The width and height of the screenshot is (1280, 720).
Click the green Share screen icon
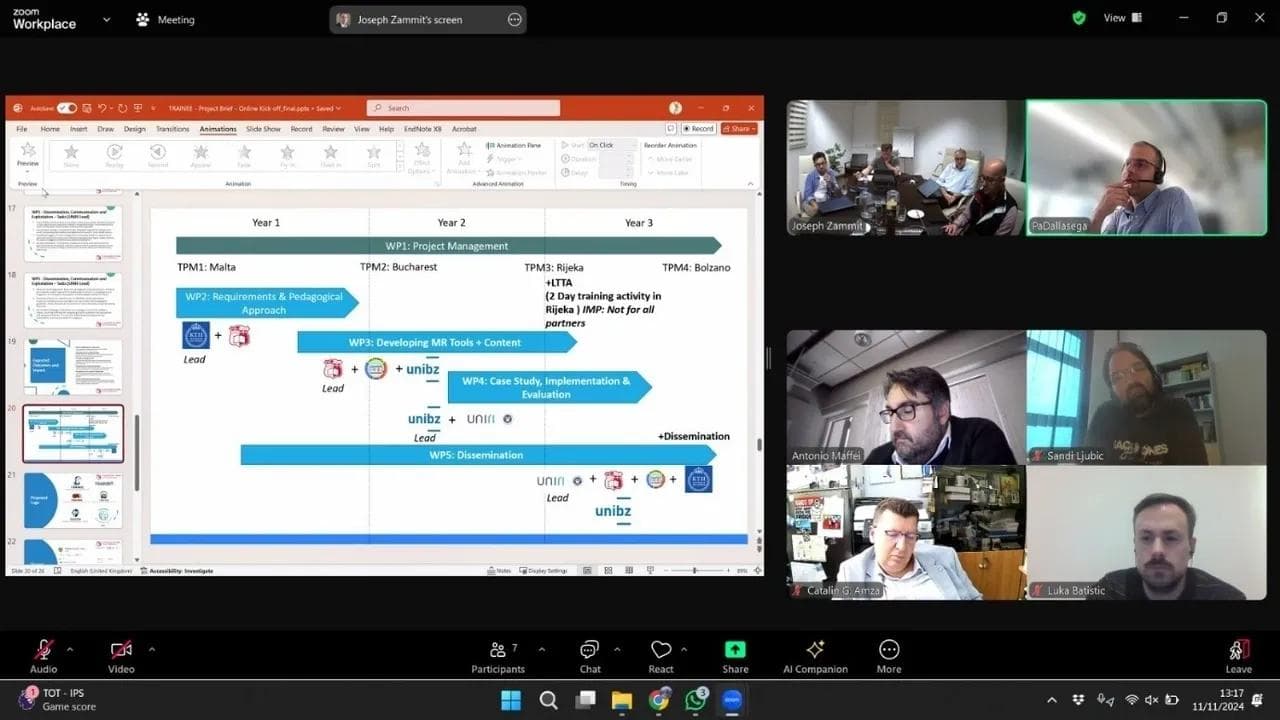click(x=735, y=650)
